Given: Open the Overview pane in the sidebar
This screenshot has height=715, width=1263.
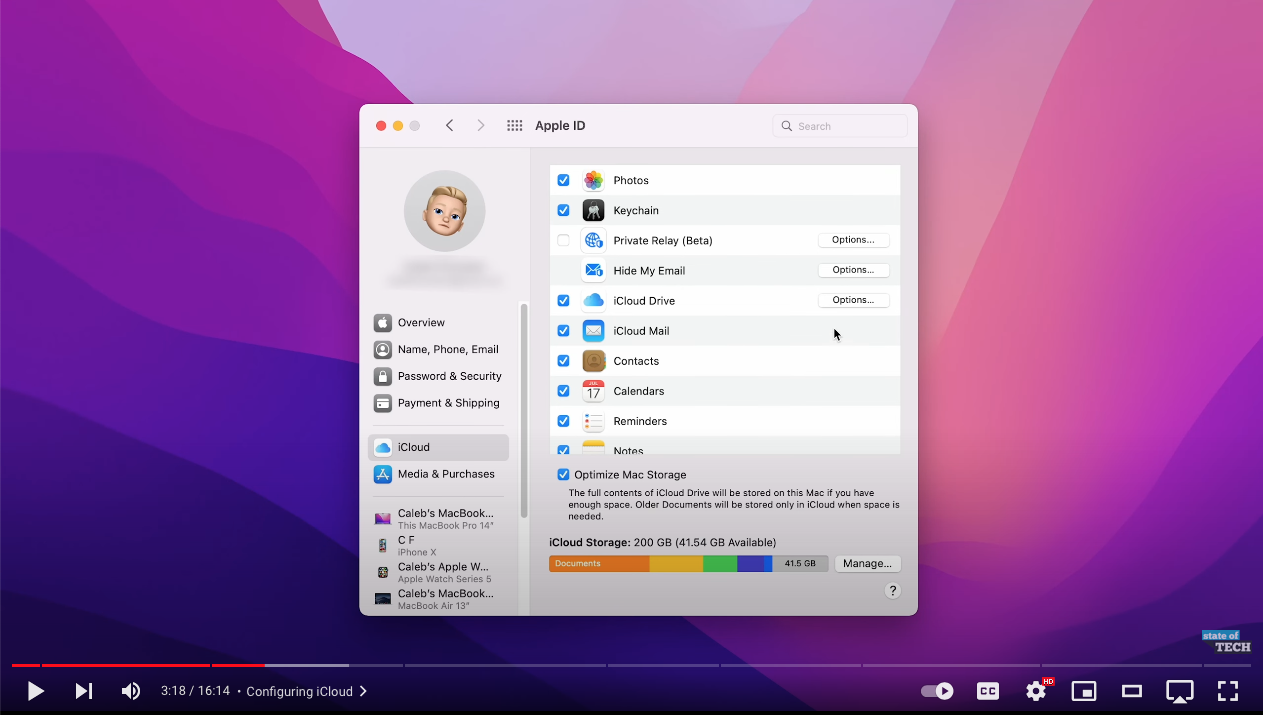Looking at the screenshot, I should (x=438, y=323).
